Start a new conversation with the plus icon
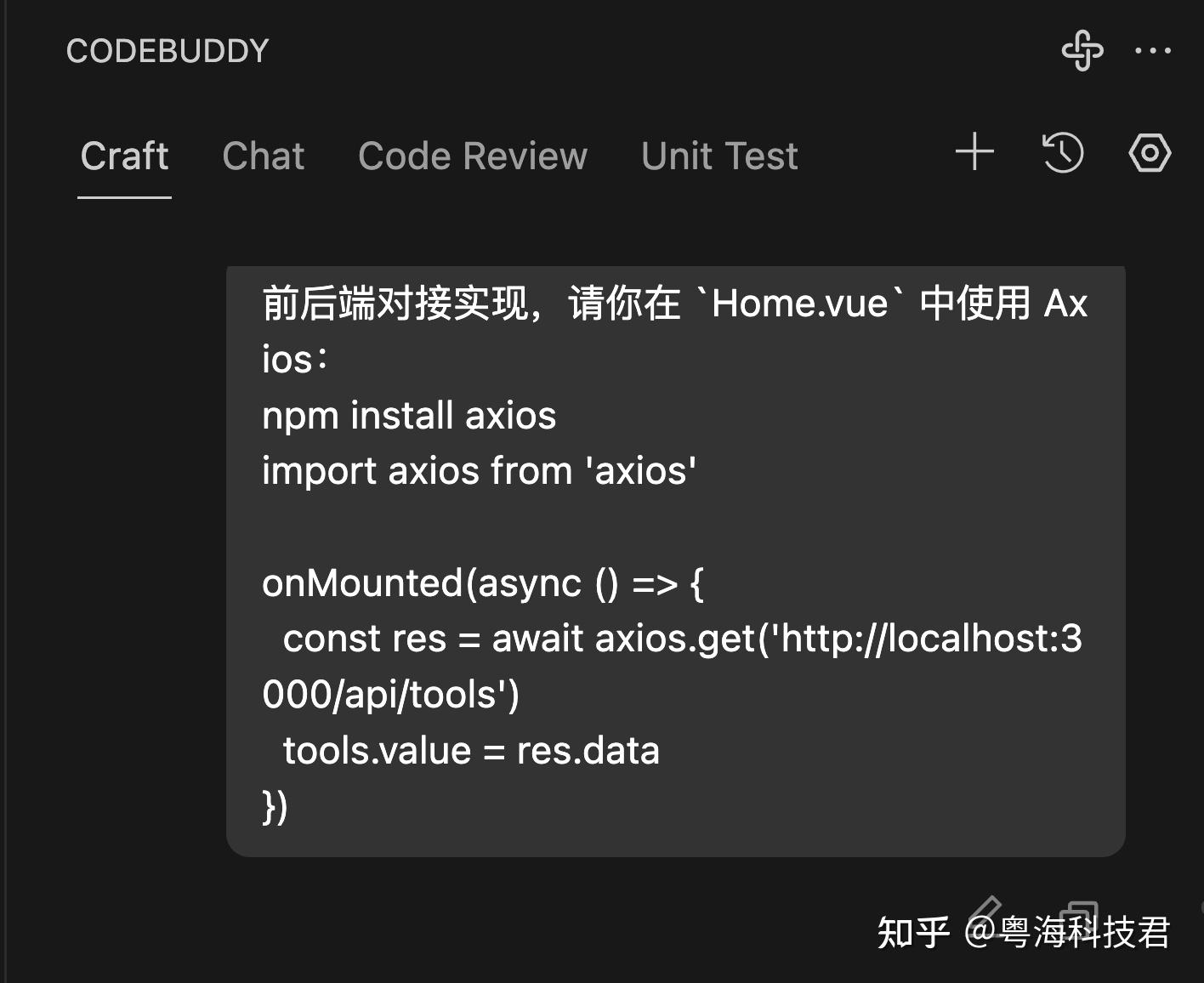This screenshot has width=1204, height=983. pyautogui.click(x=974, y=153)
